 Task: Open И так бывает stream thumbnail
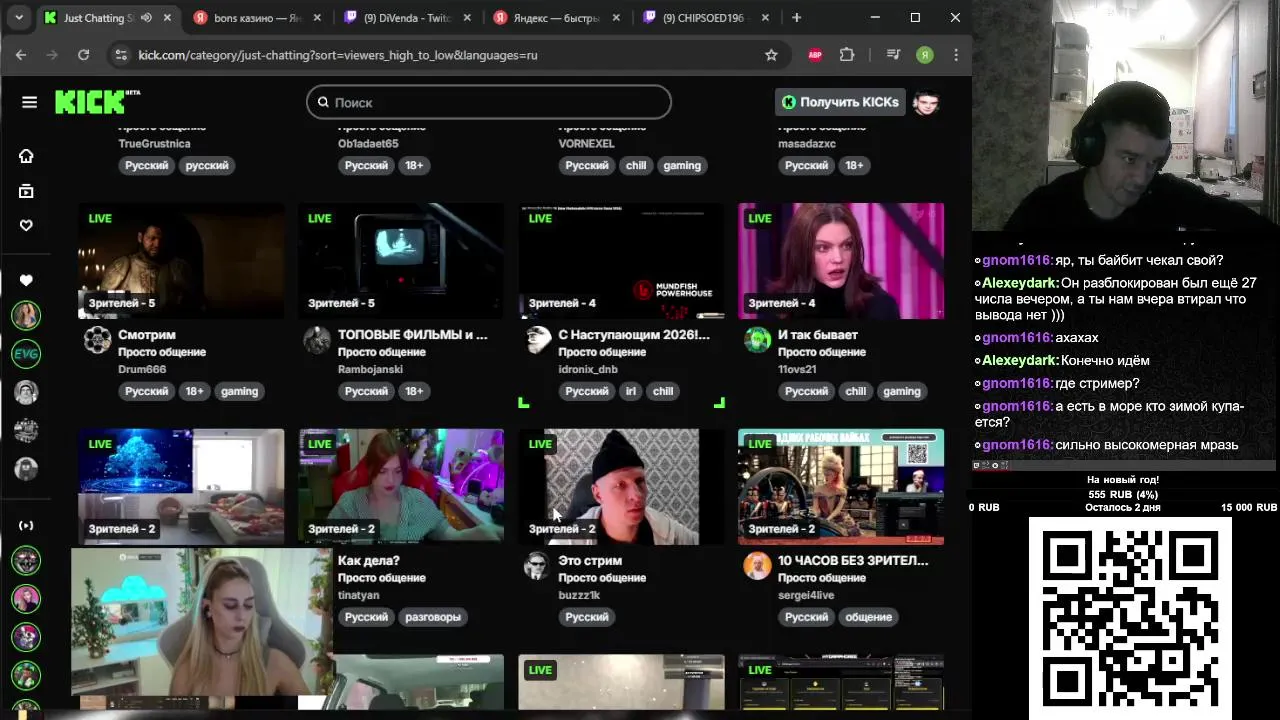tap(841, 261)
